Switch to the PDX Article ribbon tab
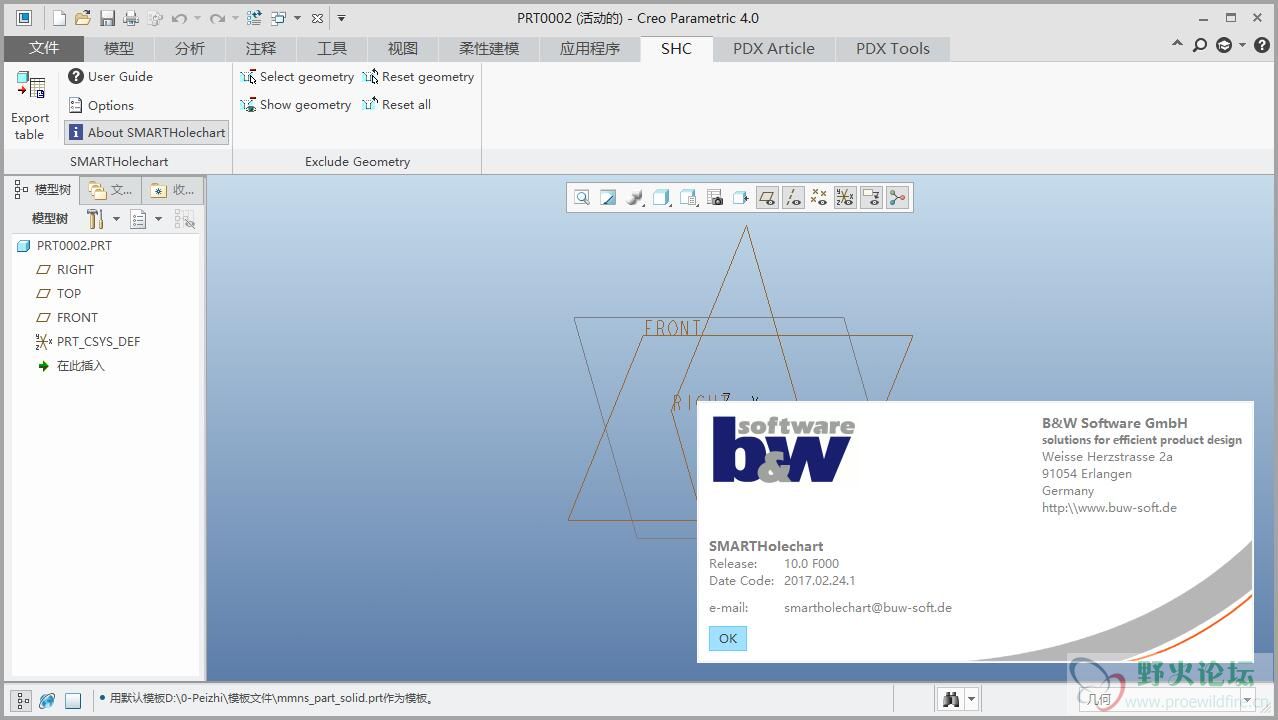 pyautogui.click(x=774, y=48)
